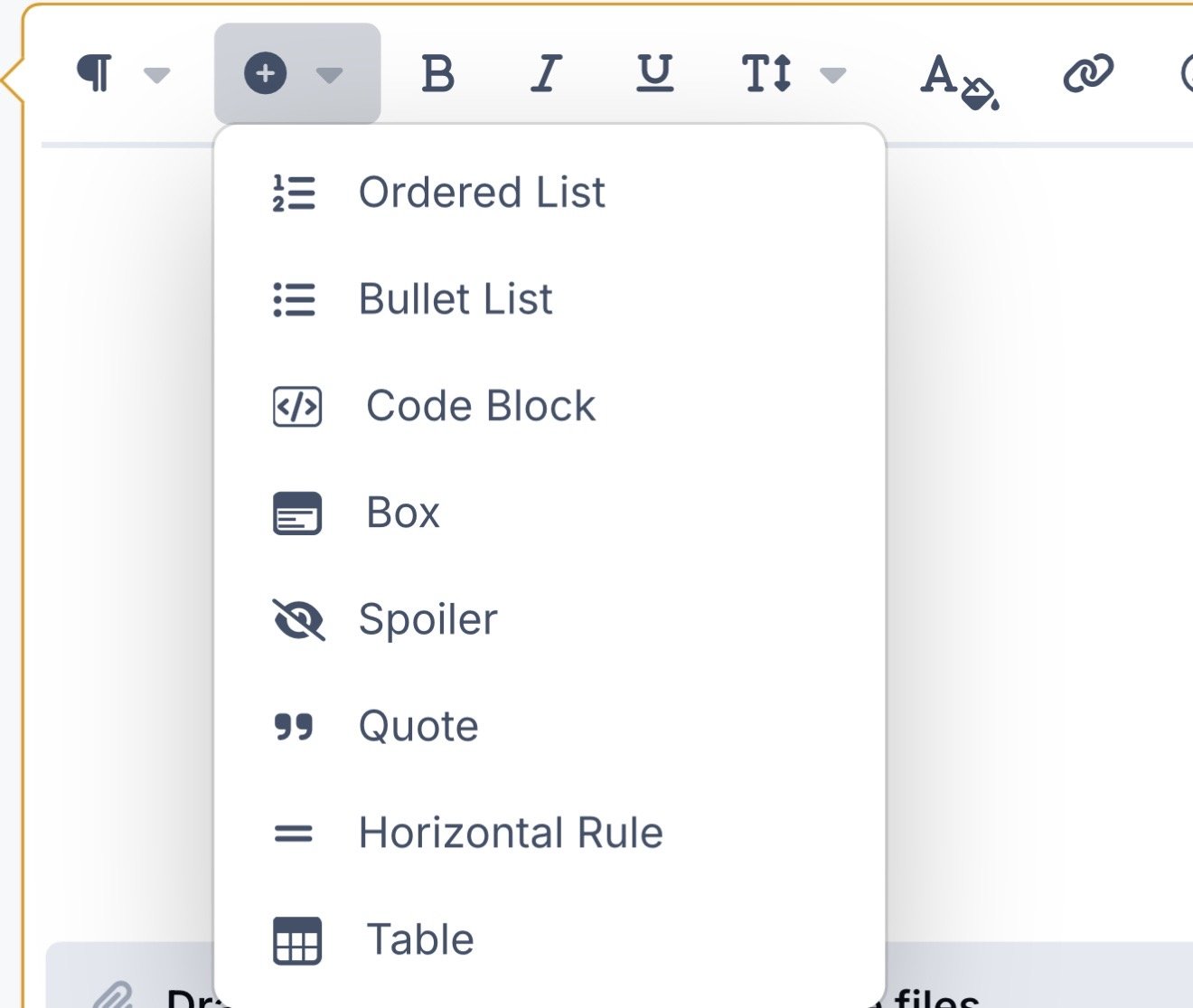Screen dimensions: 1193x1008
Task: Toggle italic text formatting
Action: click(x=546, y=73)
